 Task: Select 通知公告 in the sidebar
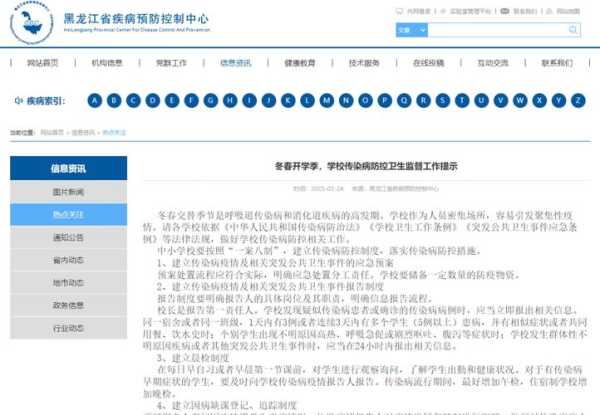[x=68, y=238]
